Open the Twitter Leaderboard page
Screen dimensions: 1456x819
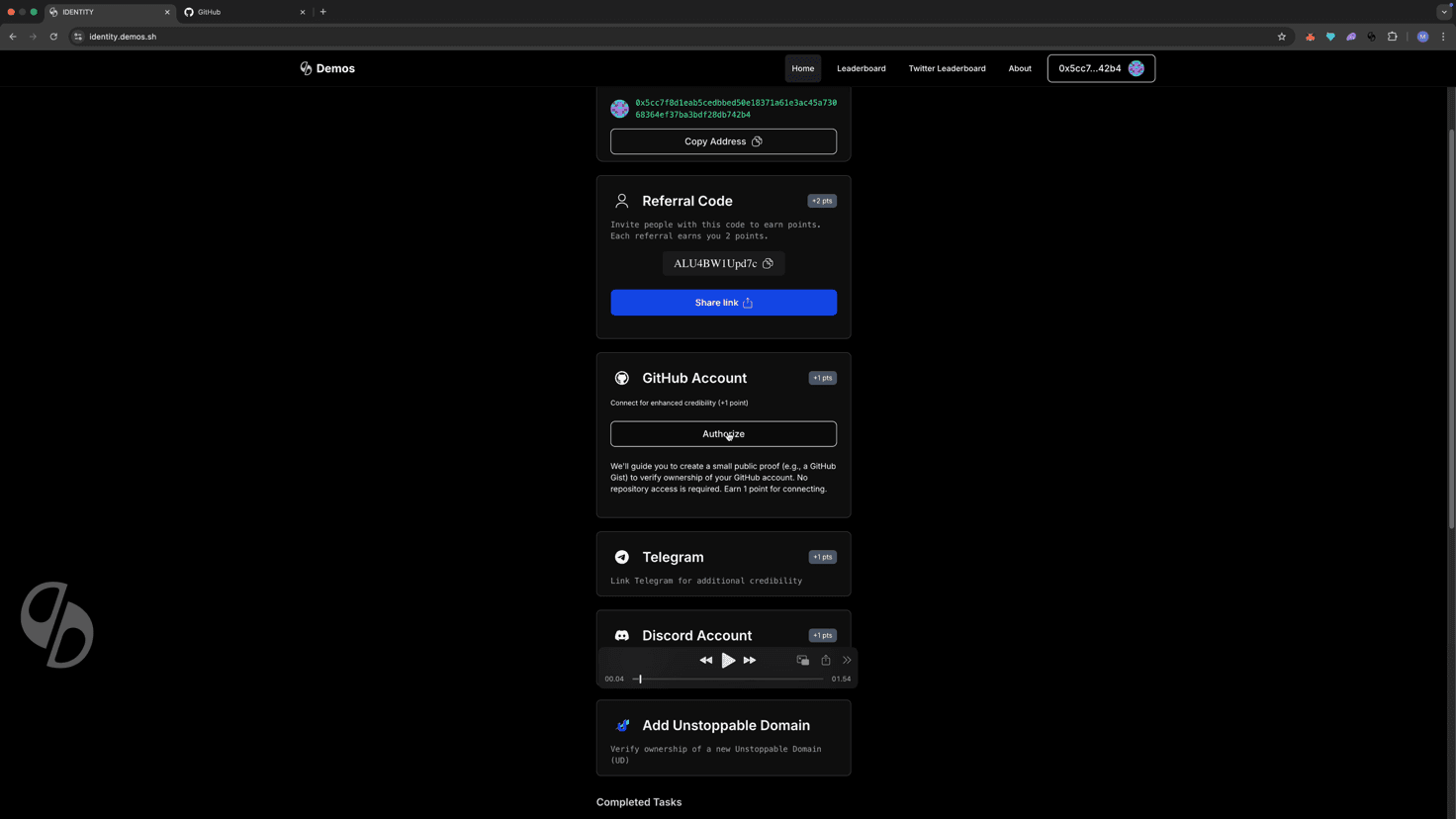(x=947, y=68)
